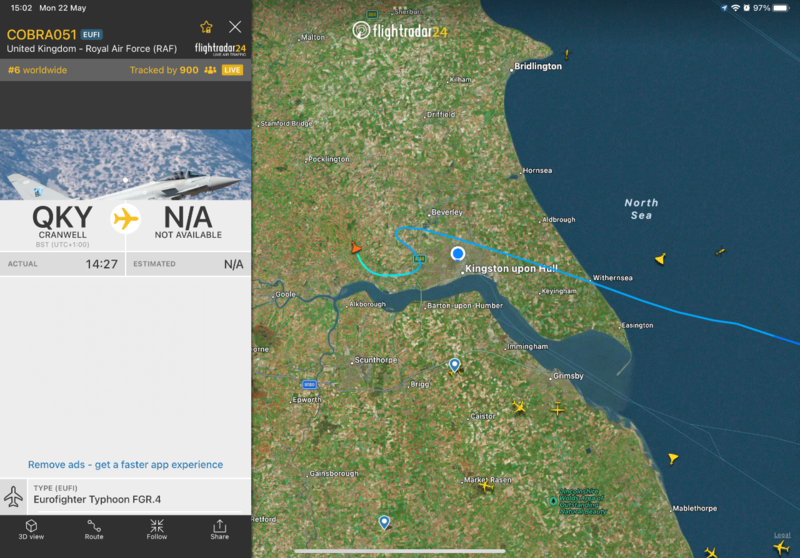Image resolution: width=800 pixels, height=558 pixels.
Task: Tap the blue current location dot
Action: click(x=458, y=253)
